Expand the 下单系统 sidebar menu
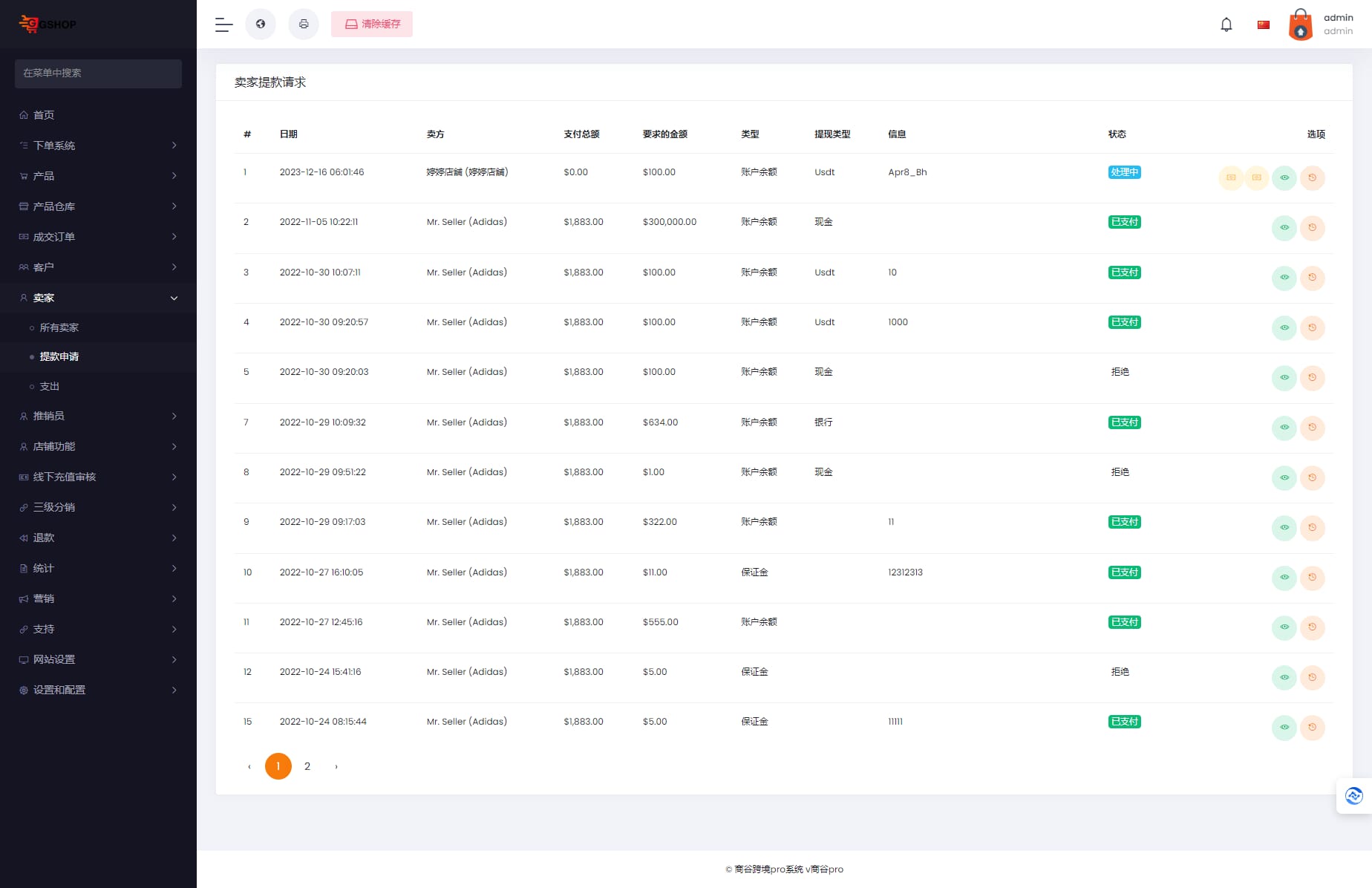This screenshot has height=888, width=1372. tap(98, 146)
